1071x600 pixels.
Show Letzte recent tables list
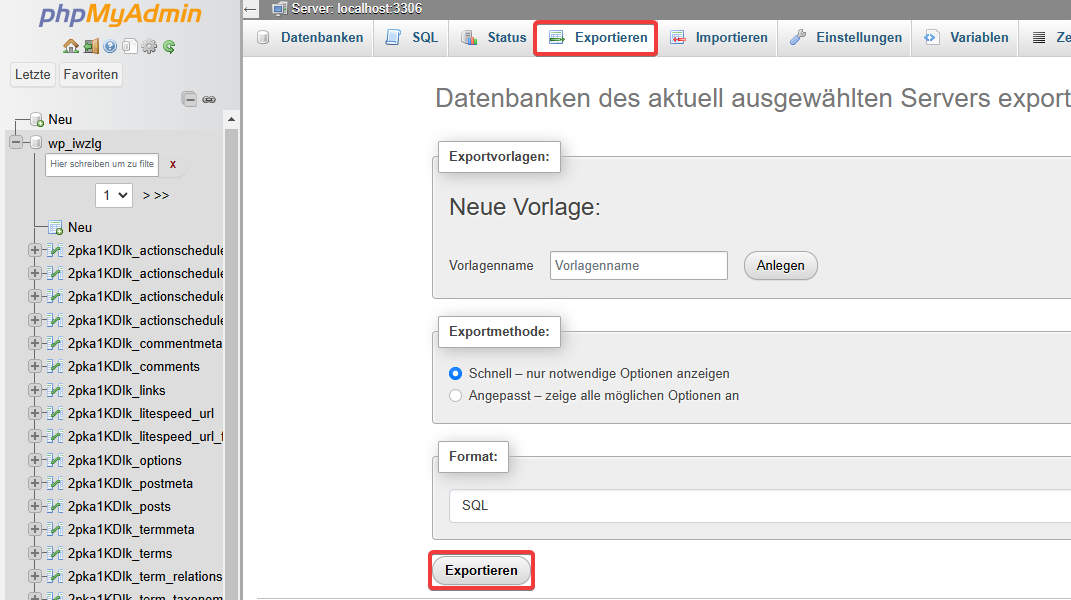tap(33, 74)
